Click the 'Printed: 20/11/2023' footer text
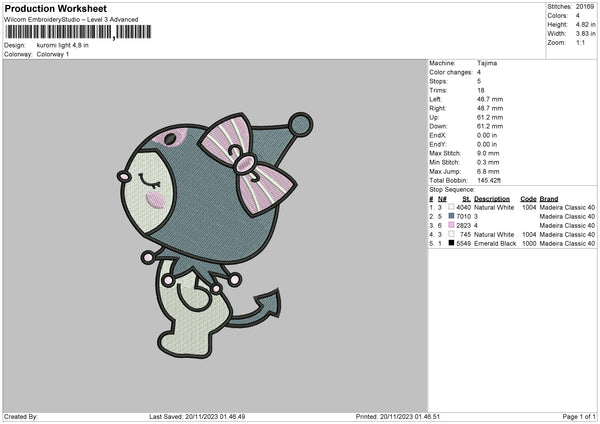Screen dimensions: 600x424 398,417
